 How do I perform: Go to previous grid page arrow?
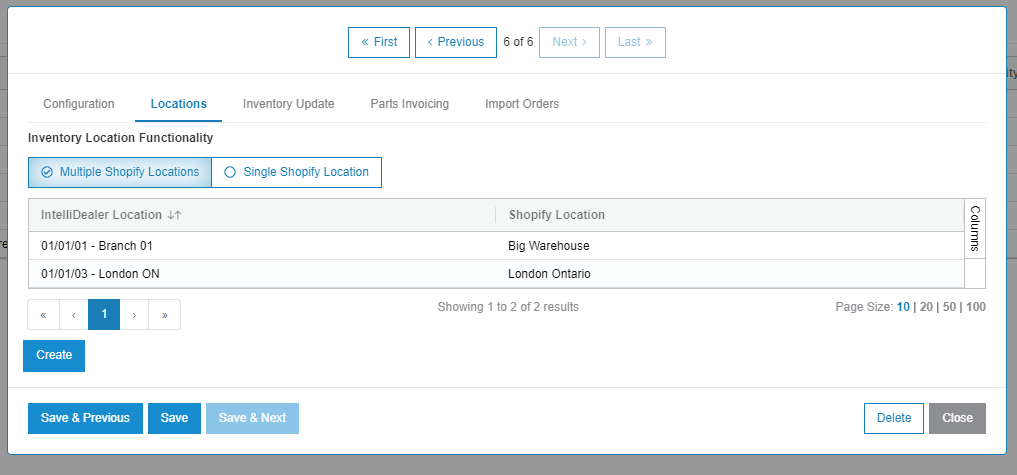[x=74, y=315]
